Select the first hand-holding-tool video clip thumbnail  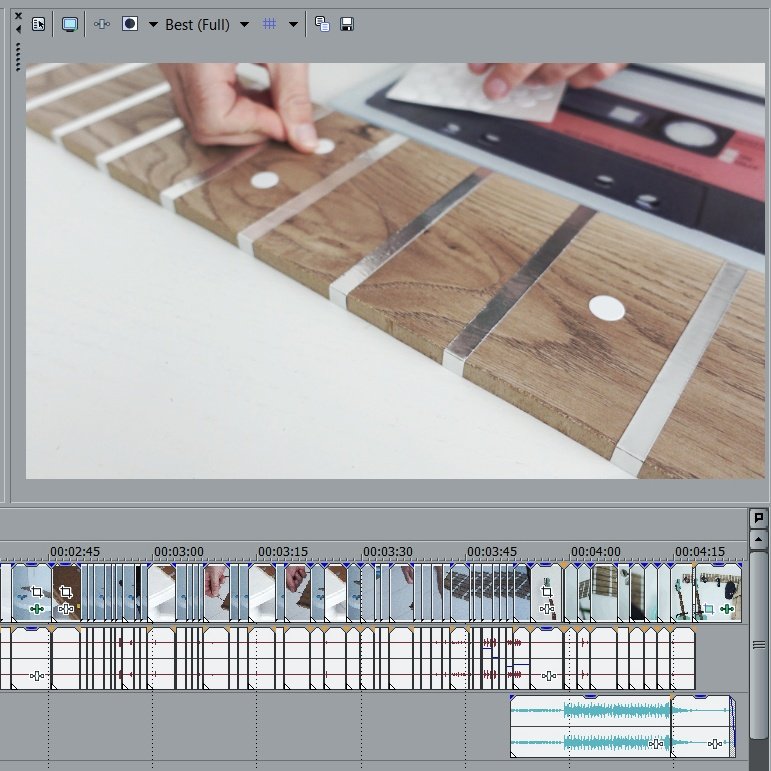click(216, 592)
